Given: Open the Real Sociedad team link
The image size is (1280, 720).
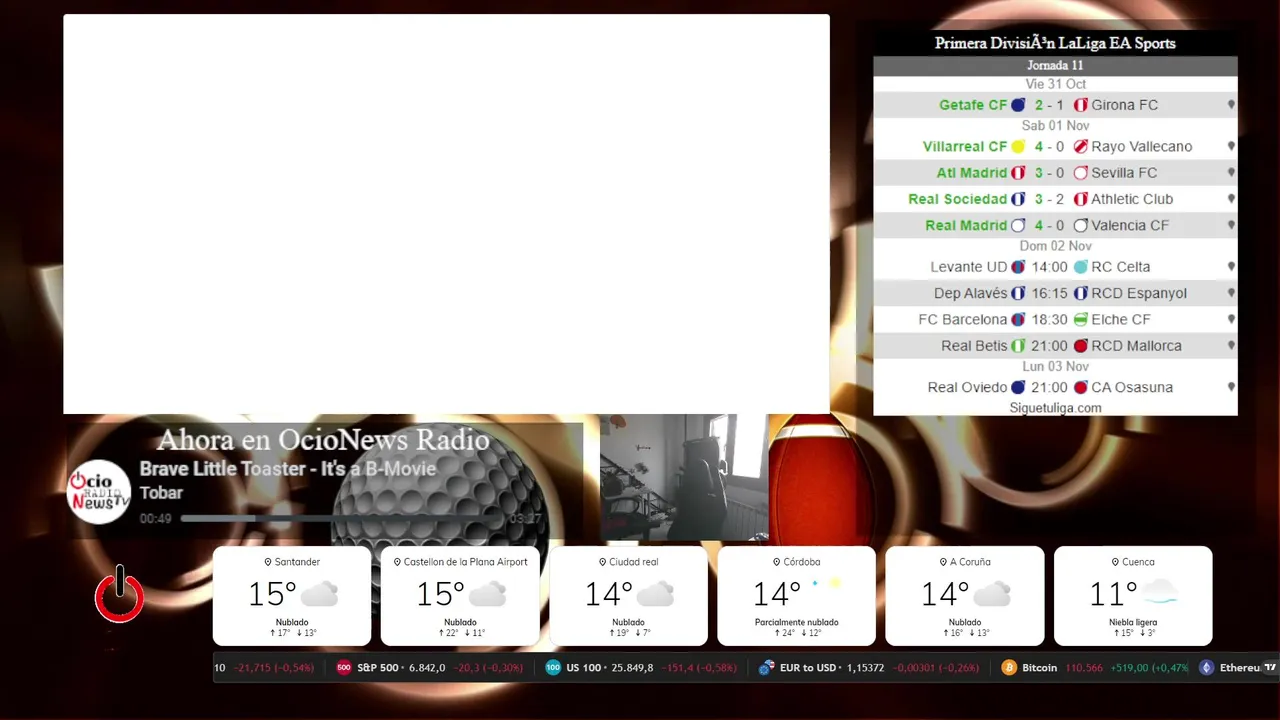Looking at the screenshot, I should click(957, 199).
